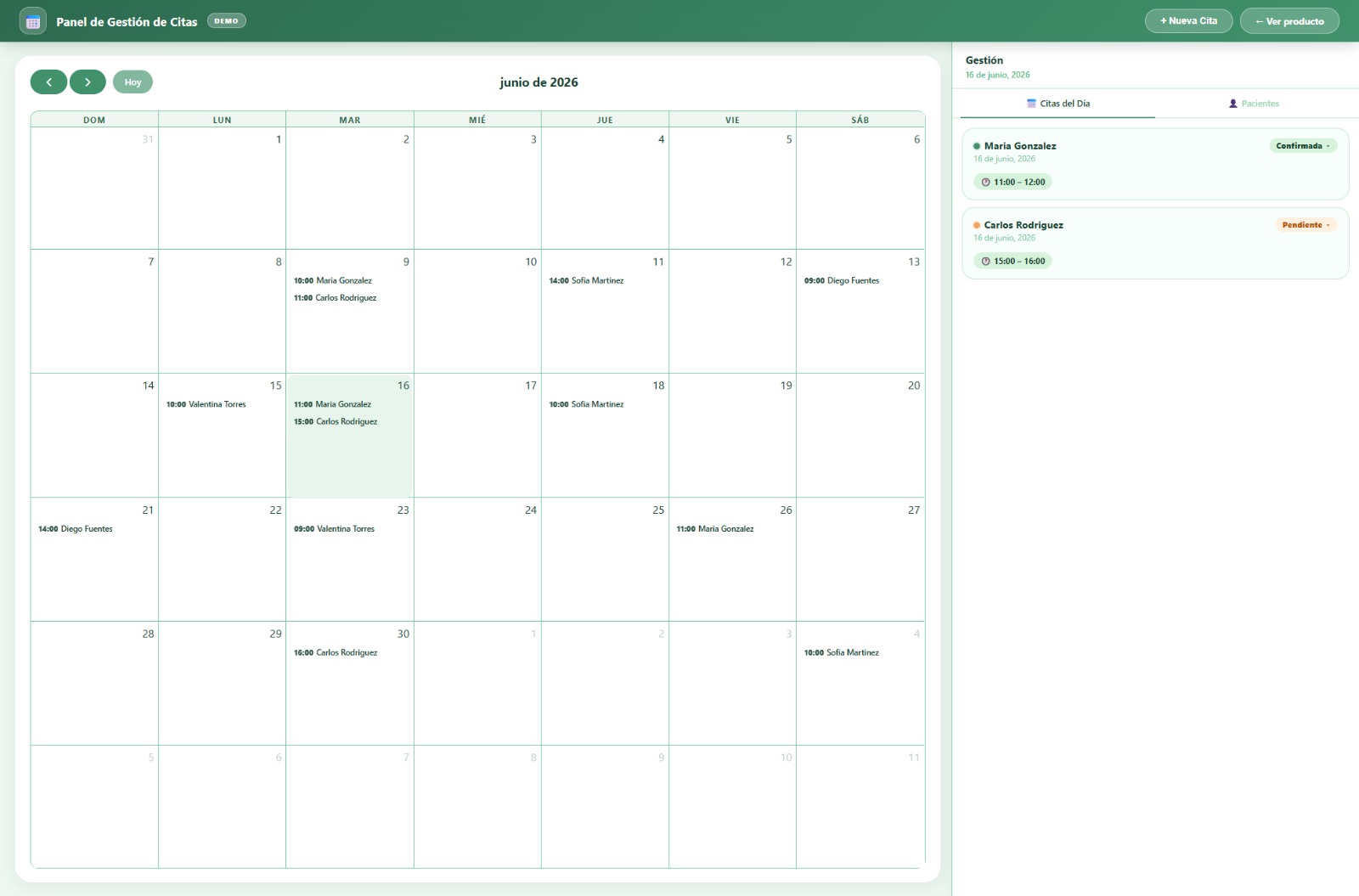Click the 15:00 – 16:00 time chip
Screen dimensions: 1359x896
coord(1012,261)
